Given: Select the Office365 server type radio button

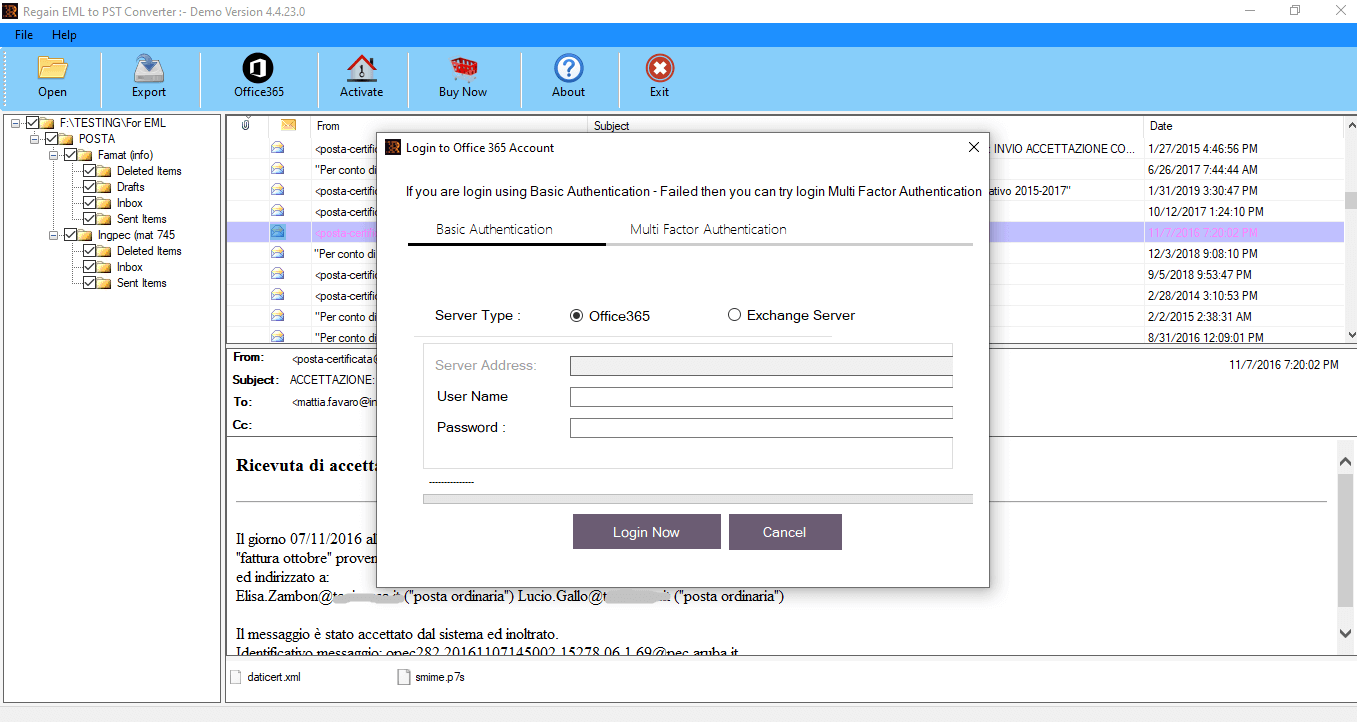Looking at the screenshot, I should (x=576, y=316).
